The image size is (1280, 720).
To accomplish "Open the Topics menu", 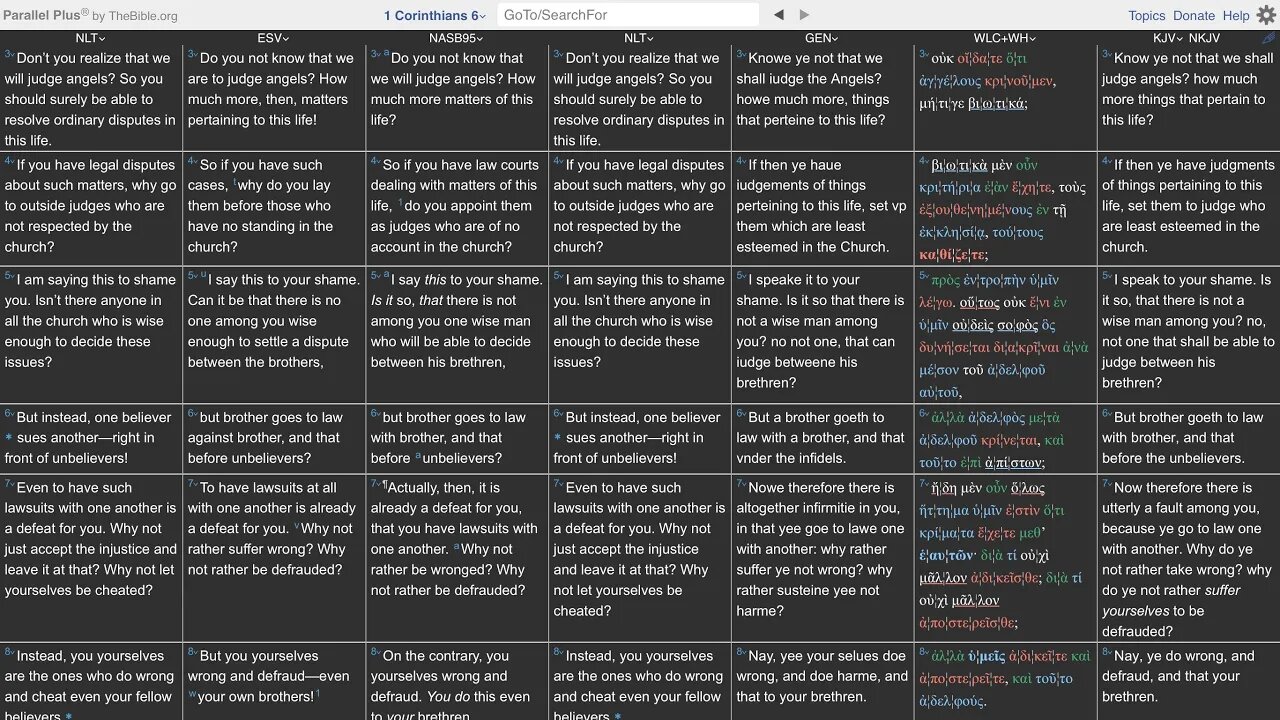I will (x=1147, y=15).
